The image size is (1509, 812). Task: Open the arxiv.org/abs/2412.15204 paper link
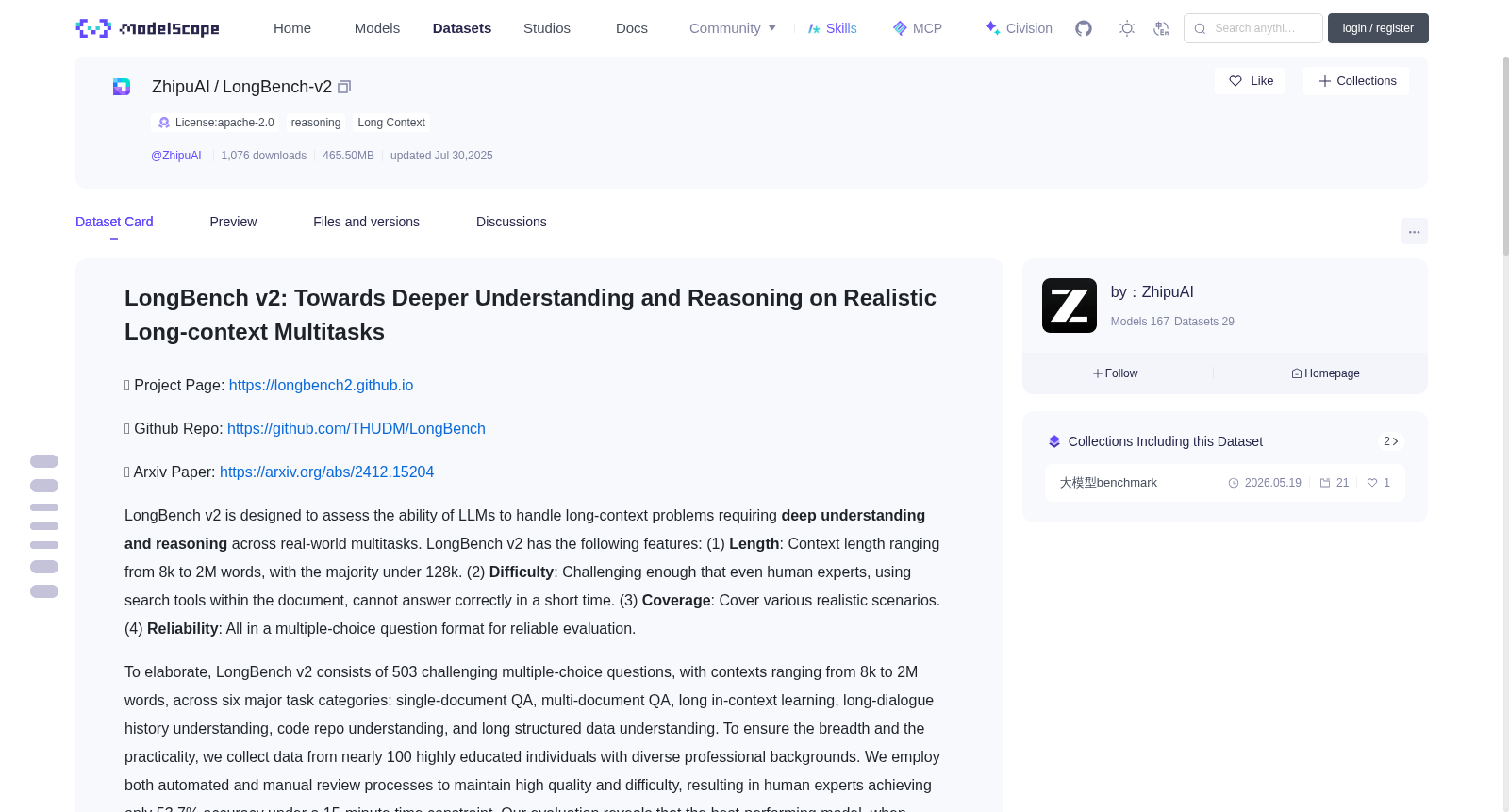click(326, 472)
